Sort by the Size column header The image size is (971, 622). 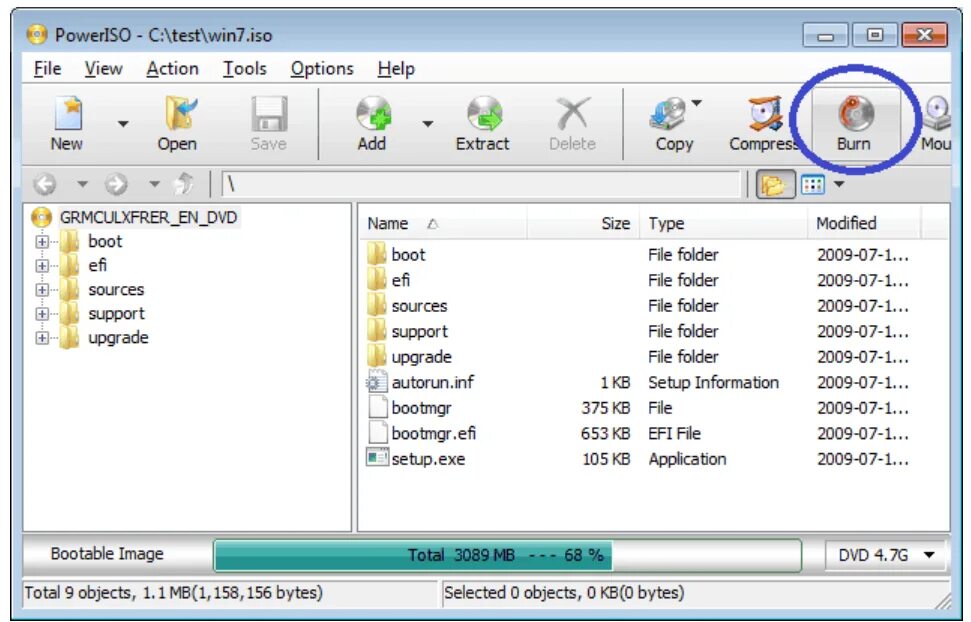click(582, 224)
